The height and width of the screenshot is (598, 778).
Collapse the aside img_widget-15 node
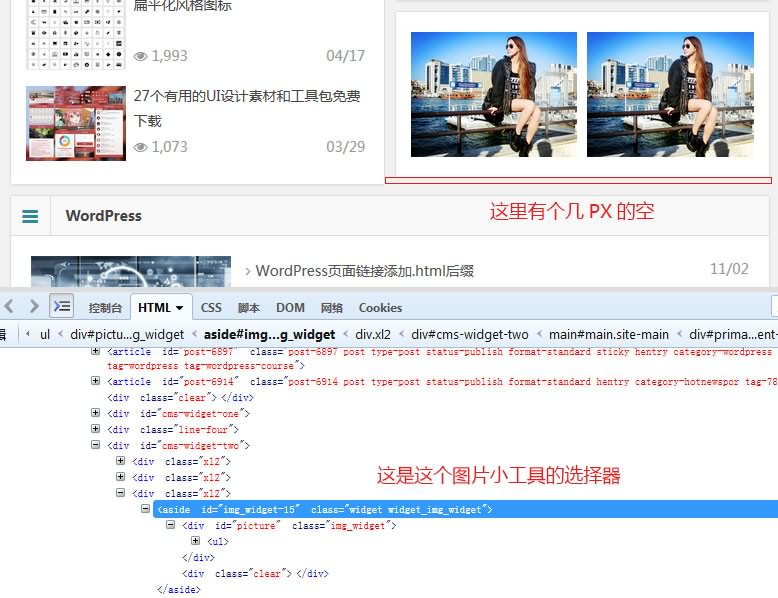tap(145, 509)
